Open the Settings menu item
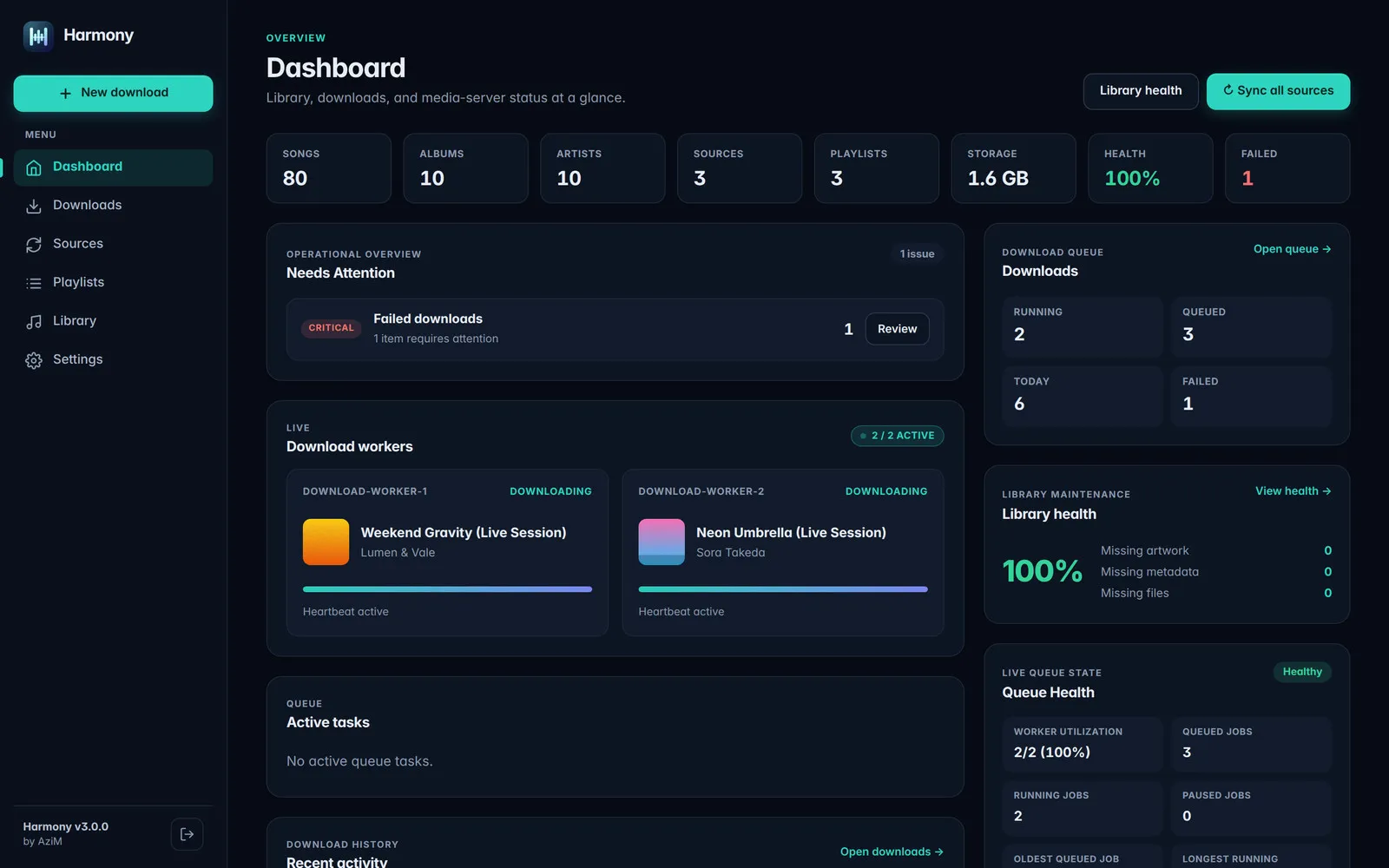The height and width of the screenshot is (868, 1389). pyautogui.click(x=113, y=359)
